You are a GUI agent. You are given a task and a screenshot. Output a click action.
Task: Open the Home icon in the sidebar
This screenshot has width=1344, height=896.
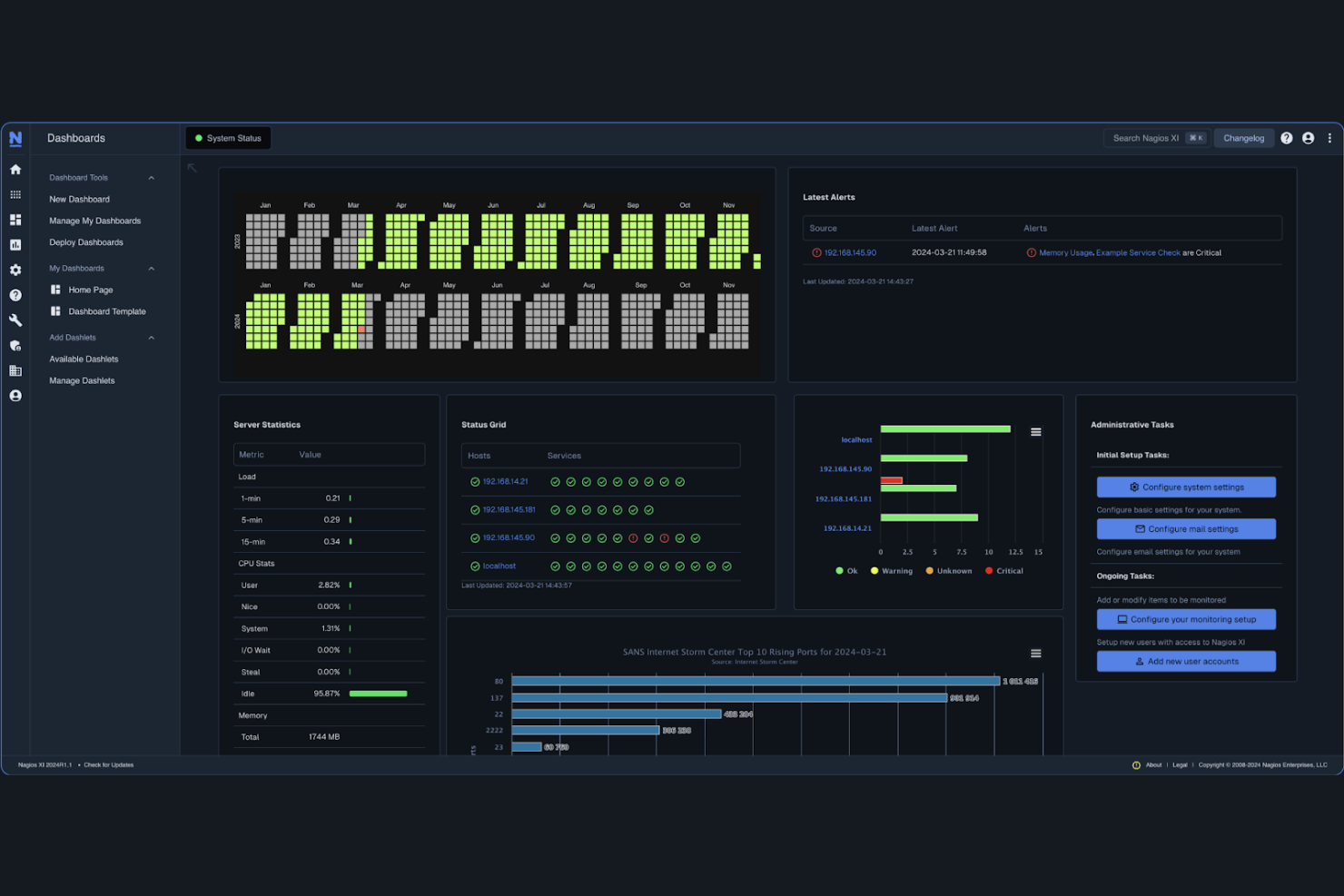tap(15, 169)
